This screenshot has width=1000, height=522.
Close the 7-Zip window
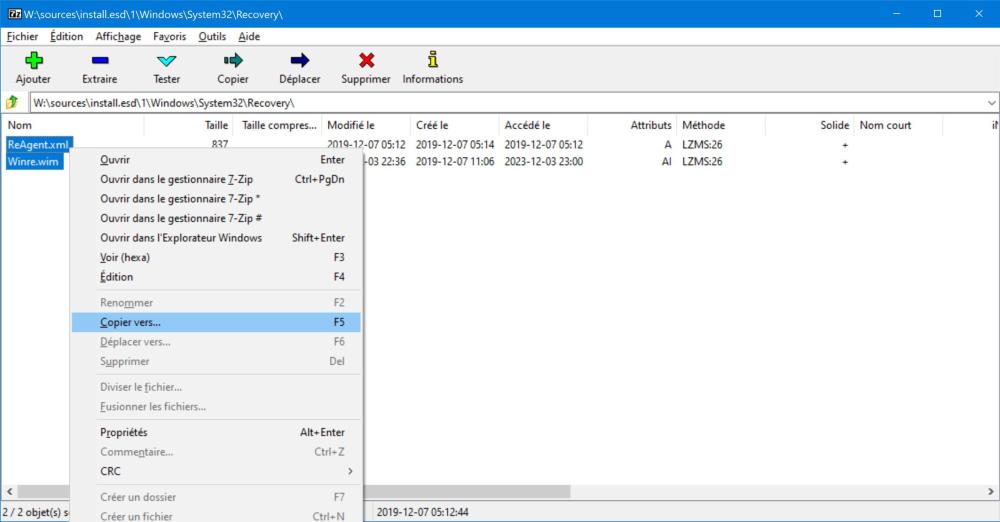pos(979,13)
